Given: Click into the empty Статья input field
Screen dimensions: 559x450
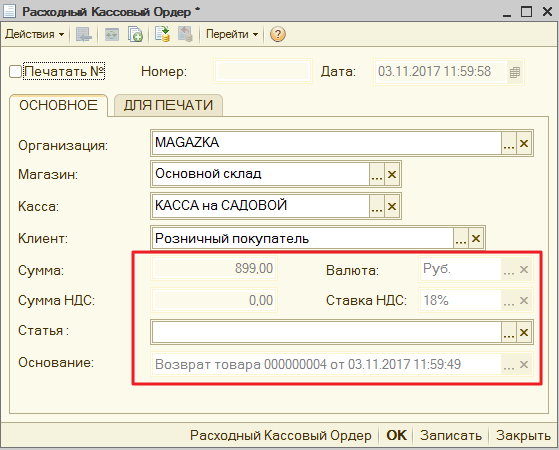Looking at the screenshot, I should point(327,332).
